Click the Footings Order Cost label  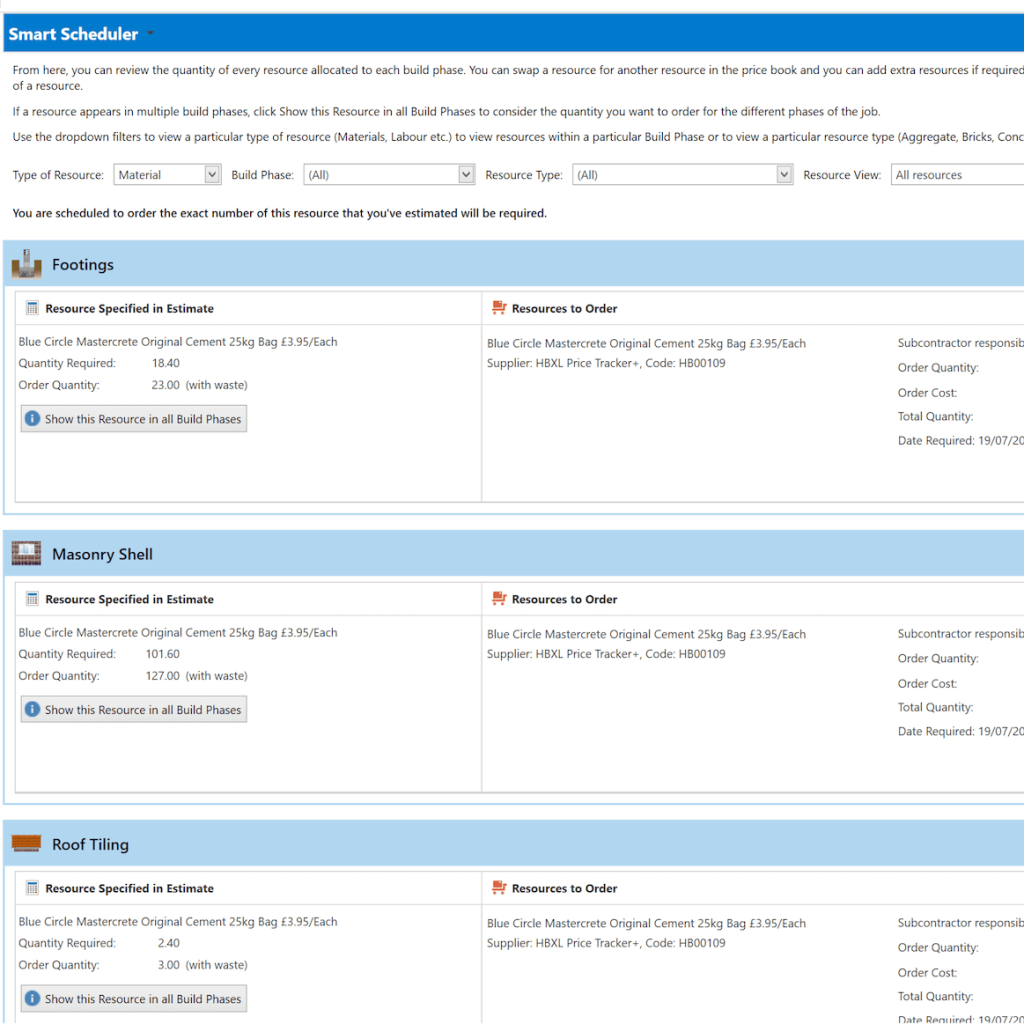click(x=927, y=392)
